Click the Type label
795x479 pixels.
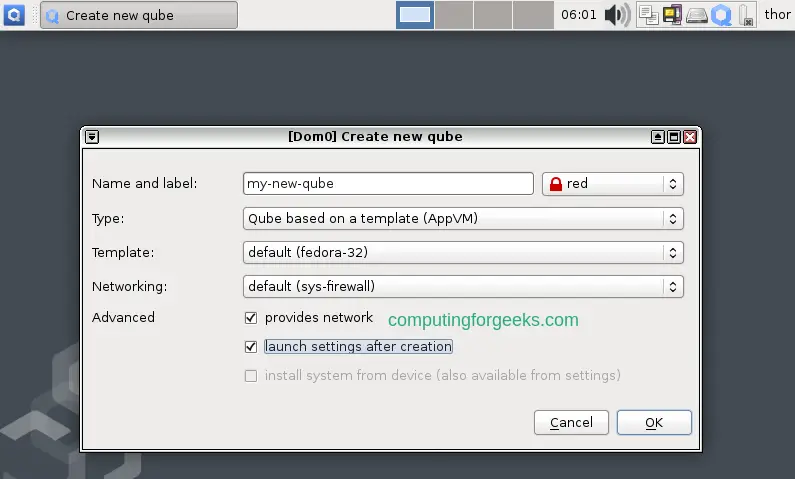[x=108, y=218]
